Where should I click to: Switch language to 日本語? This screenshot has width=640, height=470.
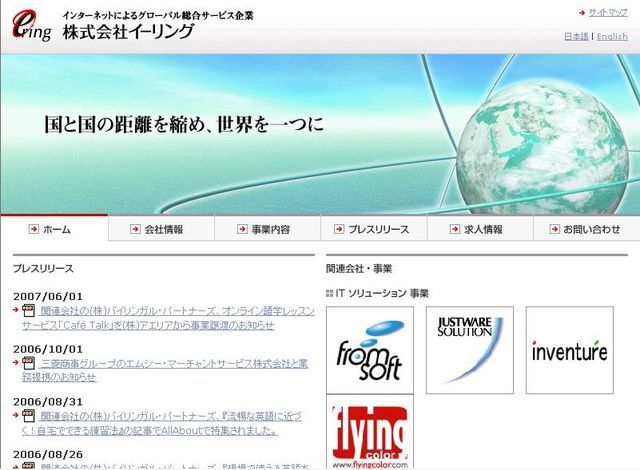pyautogui.click(x=576, y=36)
